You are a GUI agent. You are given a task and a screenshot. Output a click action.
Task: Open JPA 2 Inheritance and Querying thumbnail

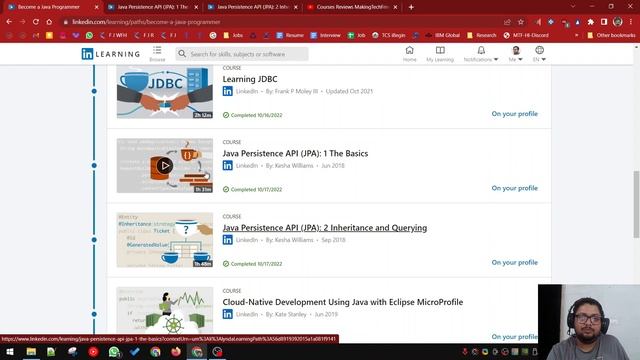coord(165,240)
